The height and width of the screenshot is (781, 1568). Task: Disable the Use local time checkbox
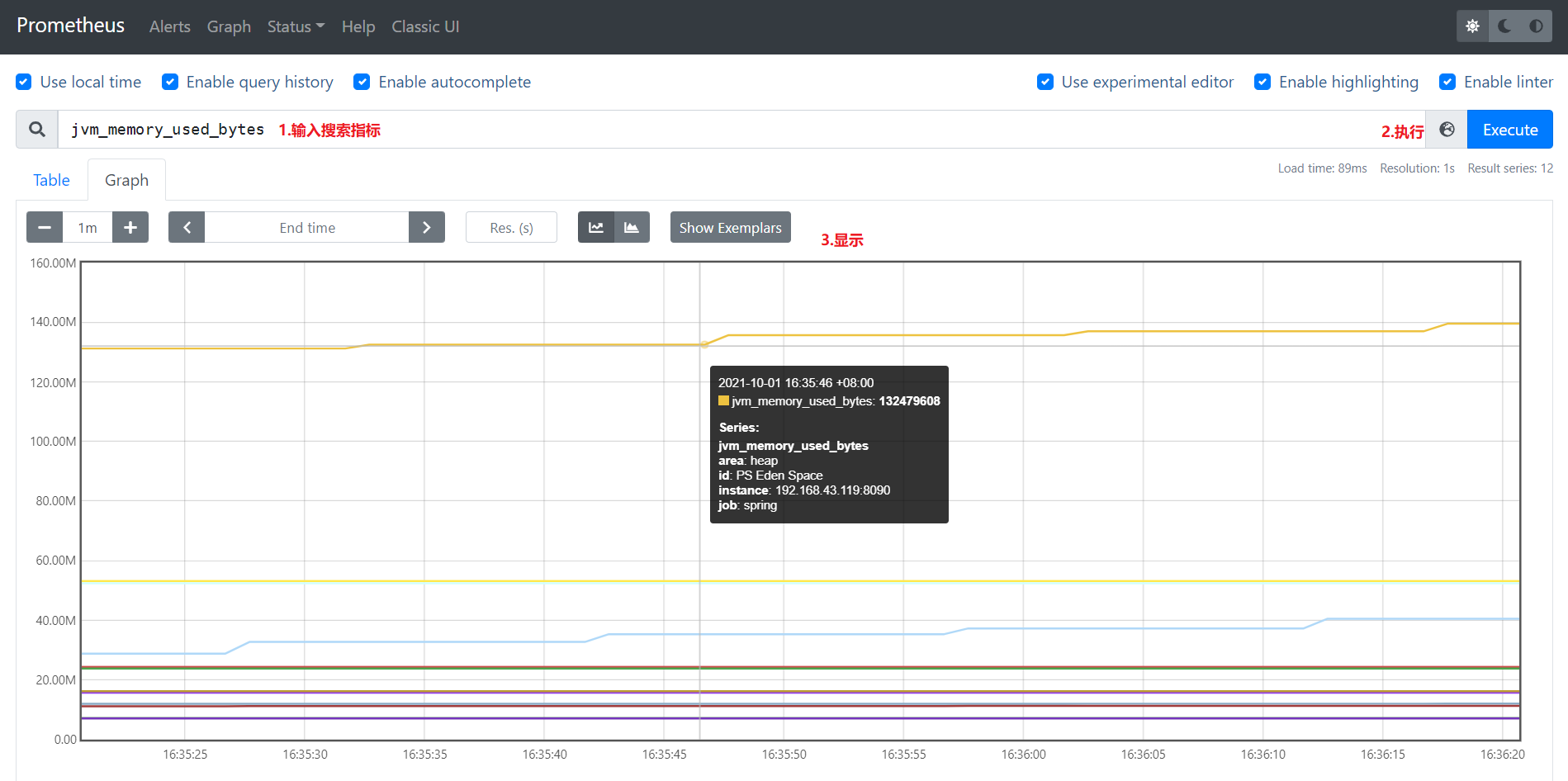(x=23, y=82)
